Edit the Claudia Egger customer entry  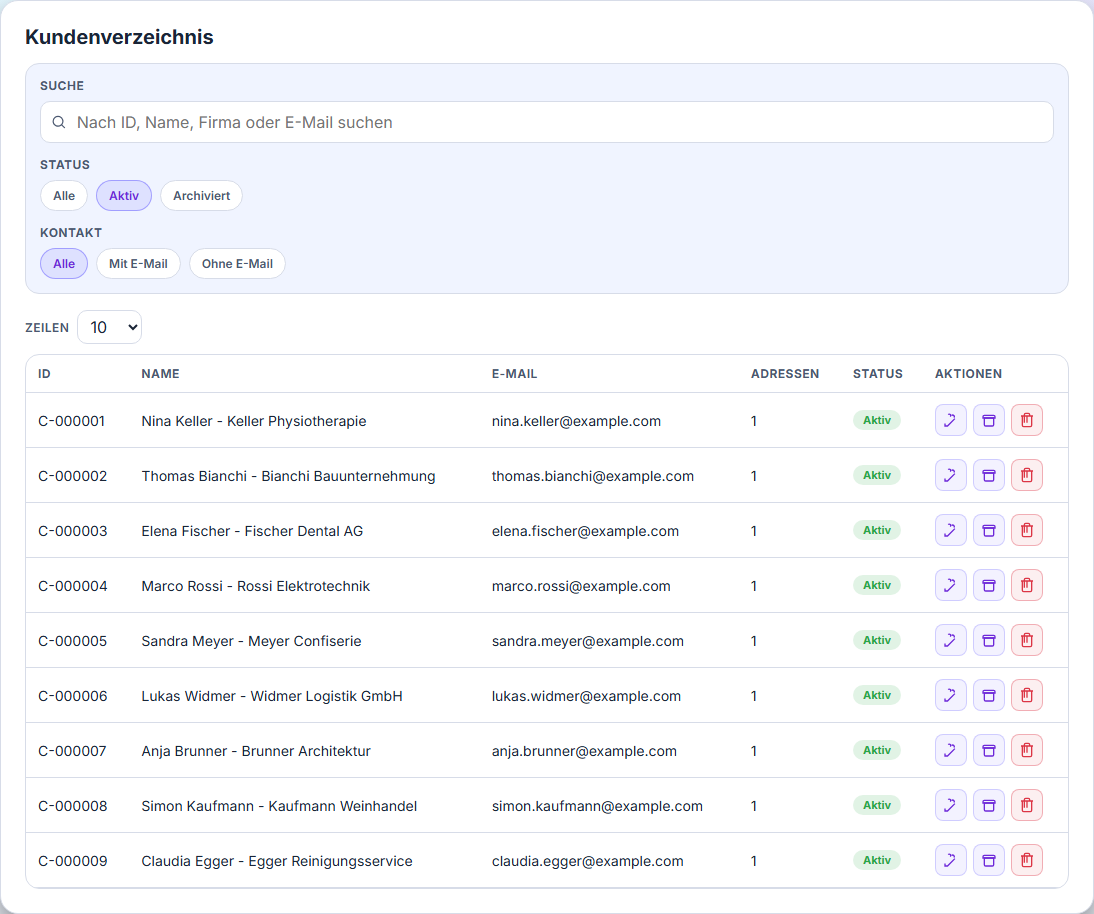[950, 861]
